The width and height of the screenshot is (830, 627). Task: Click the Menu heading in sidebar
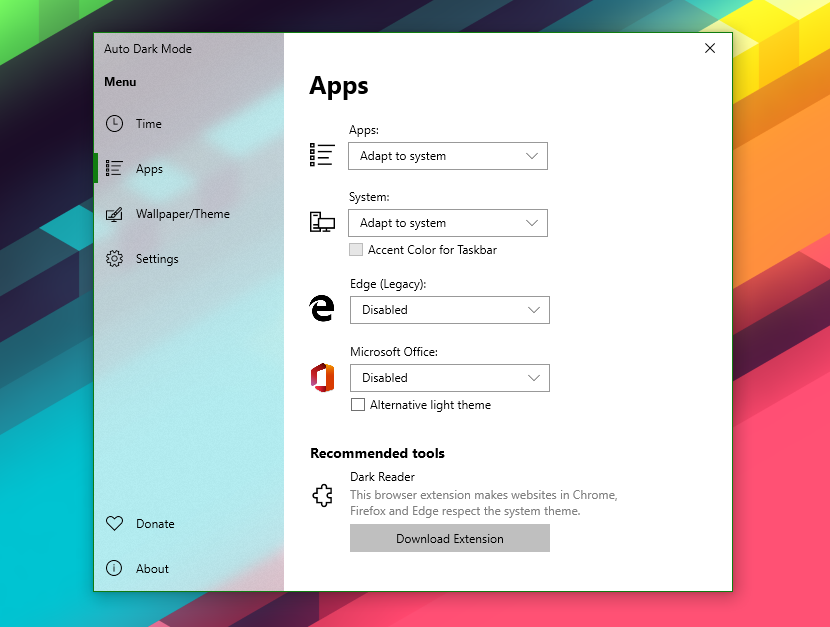click(120, 82)
